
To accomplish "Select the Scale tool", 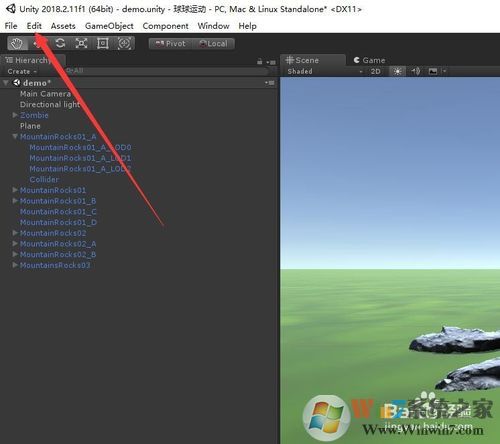I will click(81, 43).
